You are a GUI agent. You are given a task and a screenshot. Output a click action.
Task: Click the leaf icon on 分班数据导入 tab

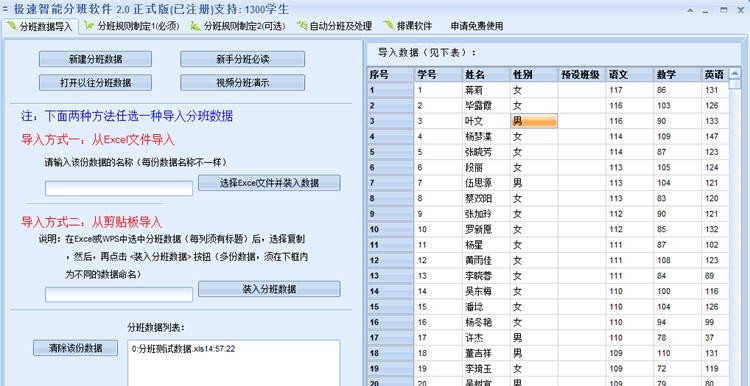11,25
